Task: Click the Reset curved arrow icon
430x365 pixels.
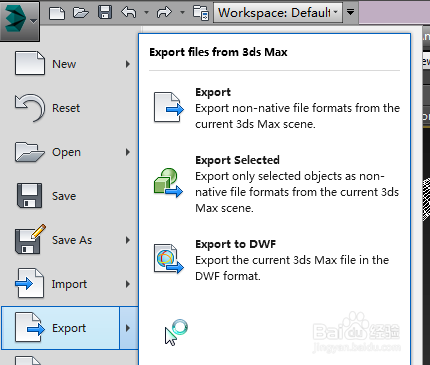Action: click(30, 108)
